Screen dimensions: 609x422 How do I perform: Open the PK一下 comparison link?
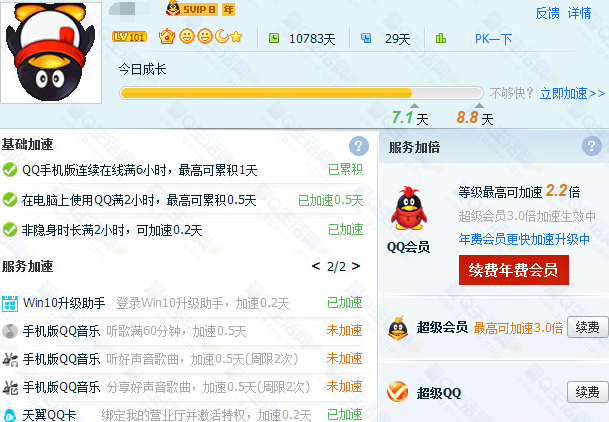(x=493, y=39)
